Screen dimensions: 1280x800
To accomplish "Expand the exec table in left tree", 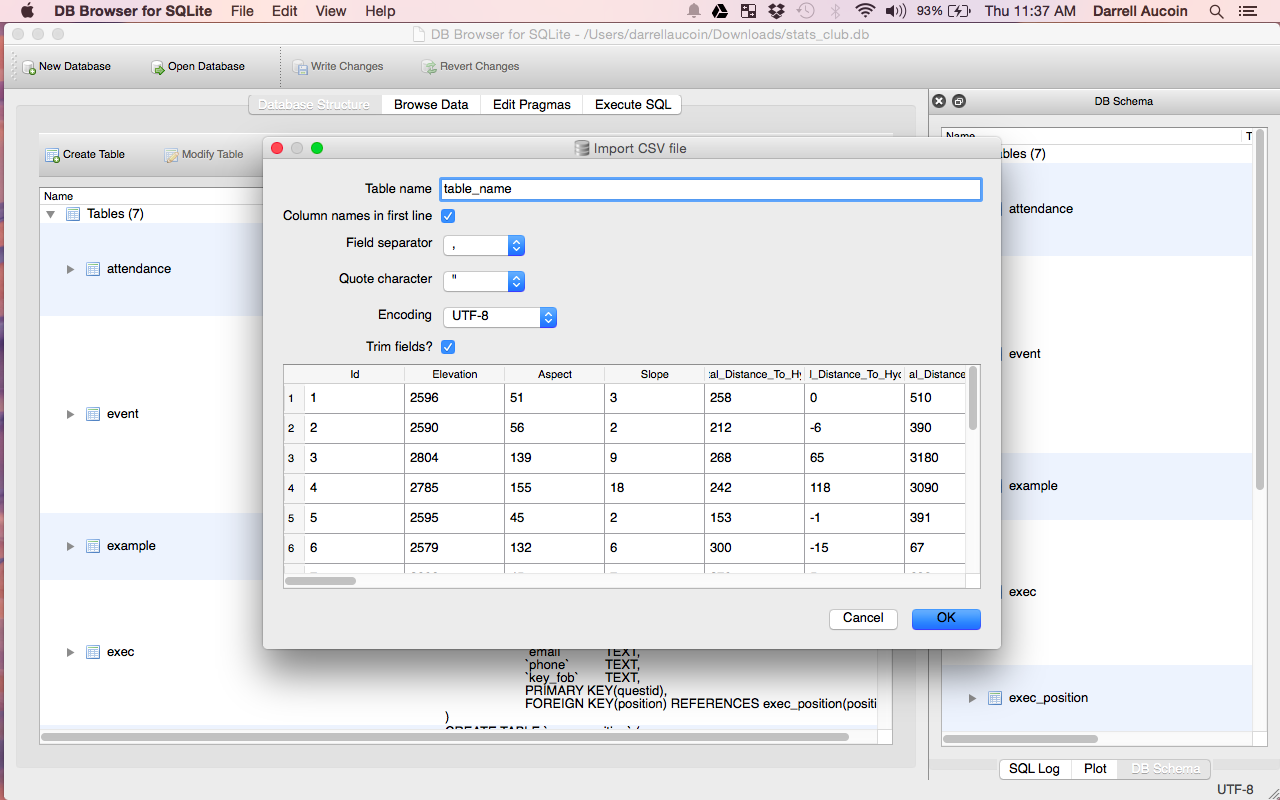I will click(x=70, y=652).
